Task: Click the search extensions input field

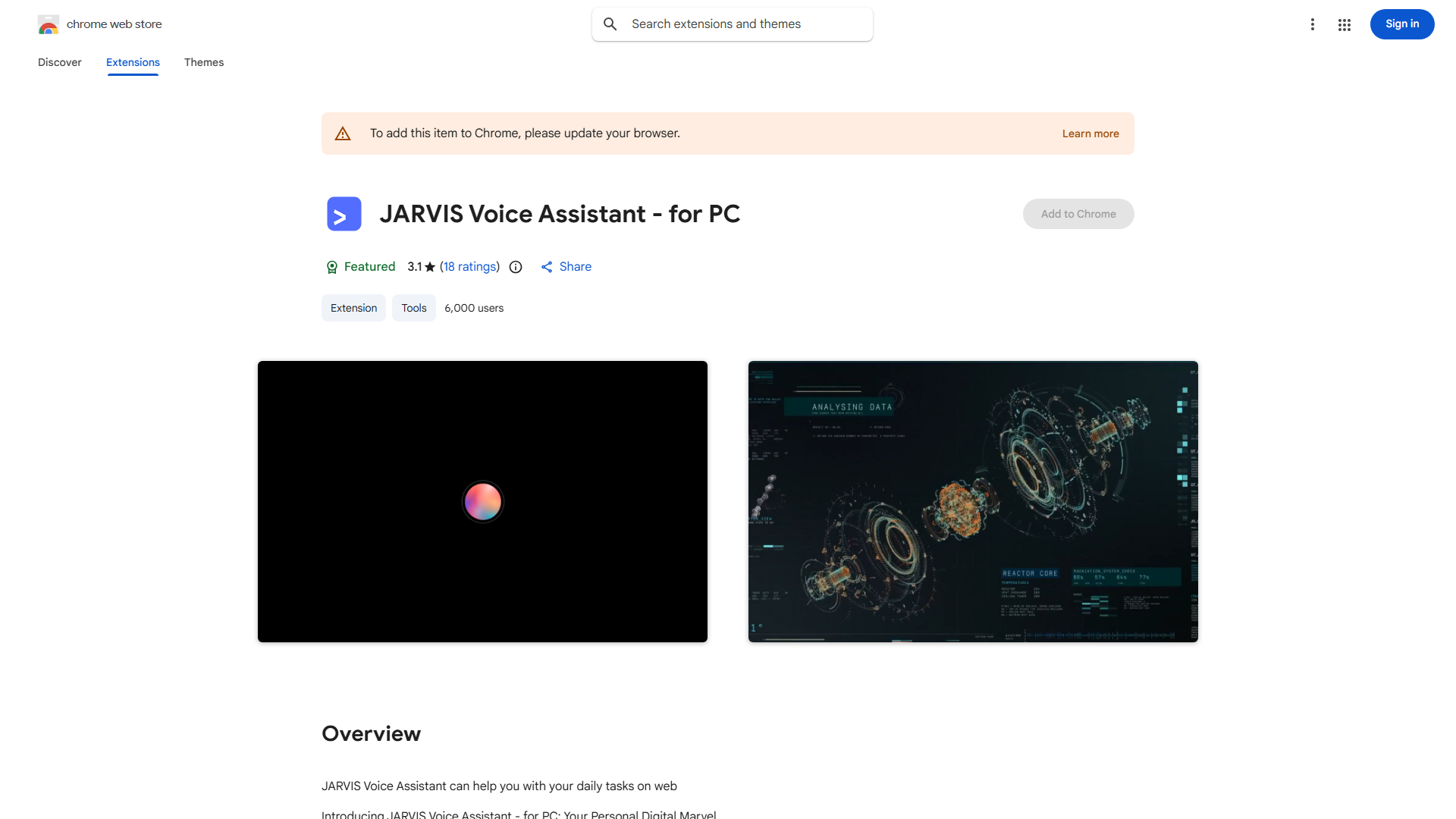Action: coord(732,24)
